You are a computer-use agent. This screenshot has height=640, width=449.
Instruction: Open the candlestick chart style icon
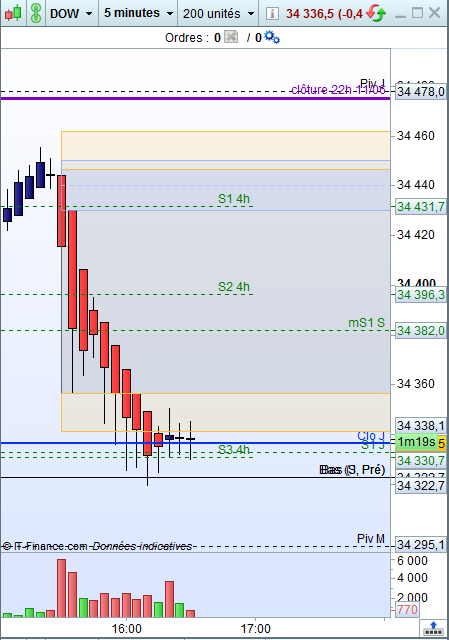coord(13,13)
